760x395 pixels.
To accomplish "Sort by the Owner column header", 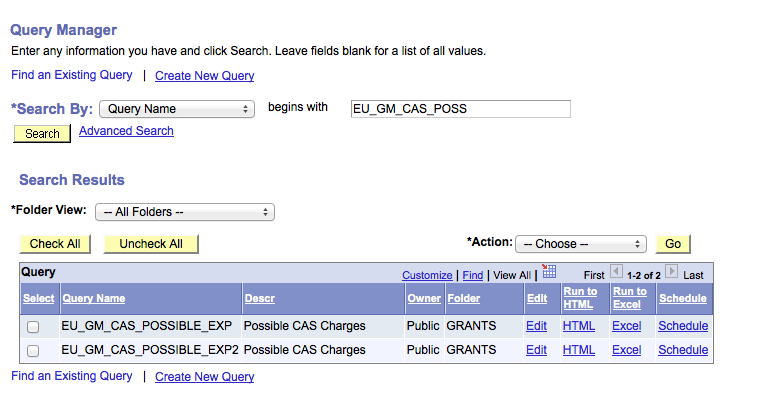I will tap(424, 299).
